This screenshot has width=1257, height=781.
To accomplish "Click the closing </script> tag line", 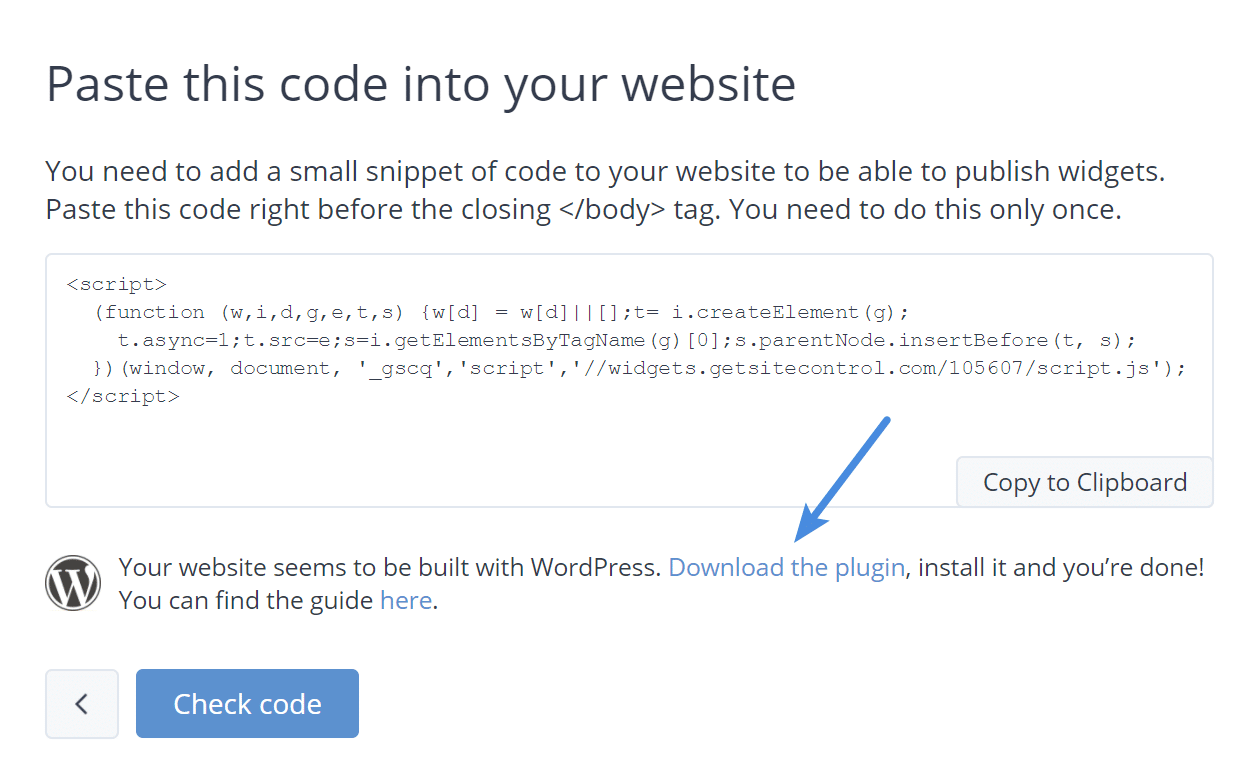I will click(123, 396).
